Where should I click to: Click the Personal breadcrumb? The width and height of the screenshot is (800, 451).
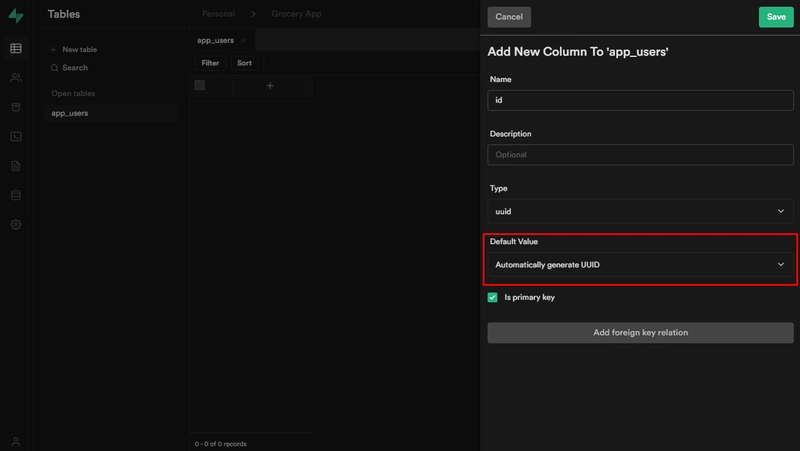coord(218,14)
